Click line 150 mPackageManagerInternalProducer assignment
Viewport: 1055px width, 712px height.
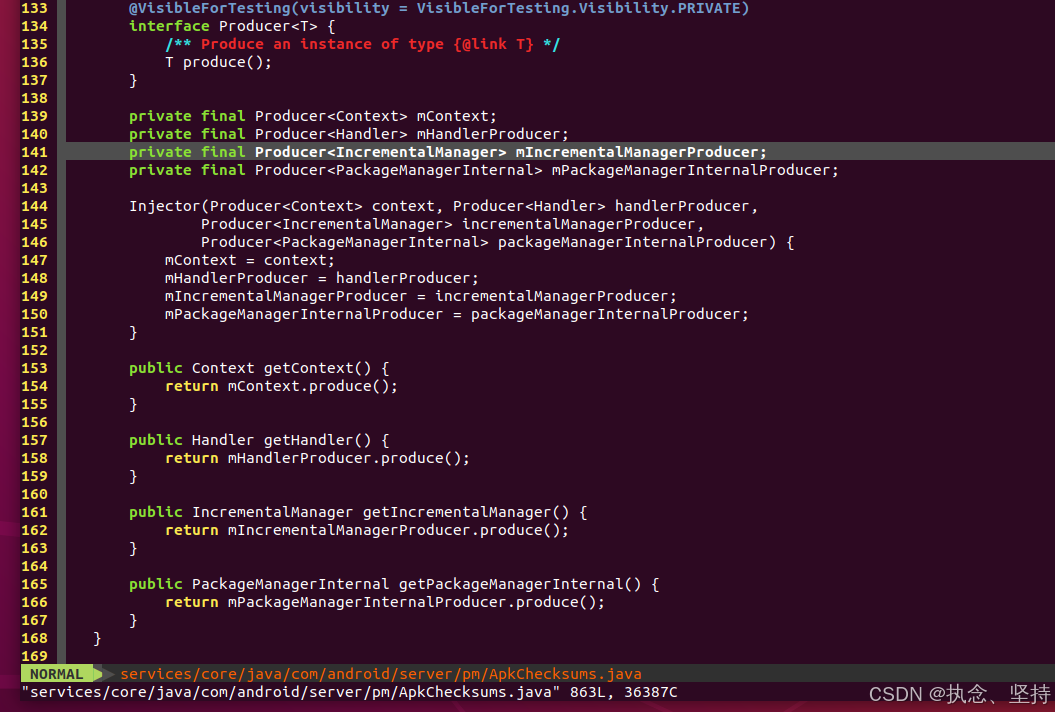457,314
